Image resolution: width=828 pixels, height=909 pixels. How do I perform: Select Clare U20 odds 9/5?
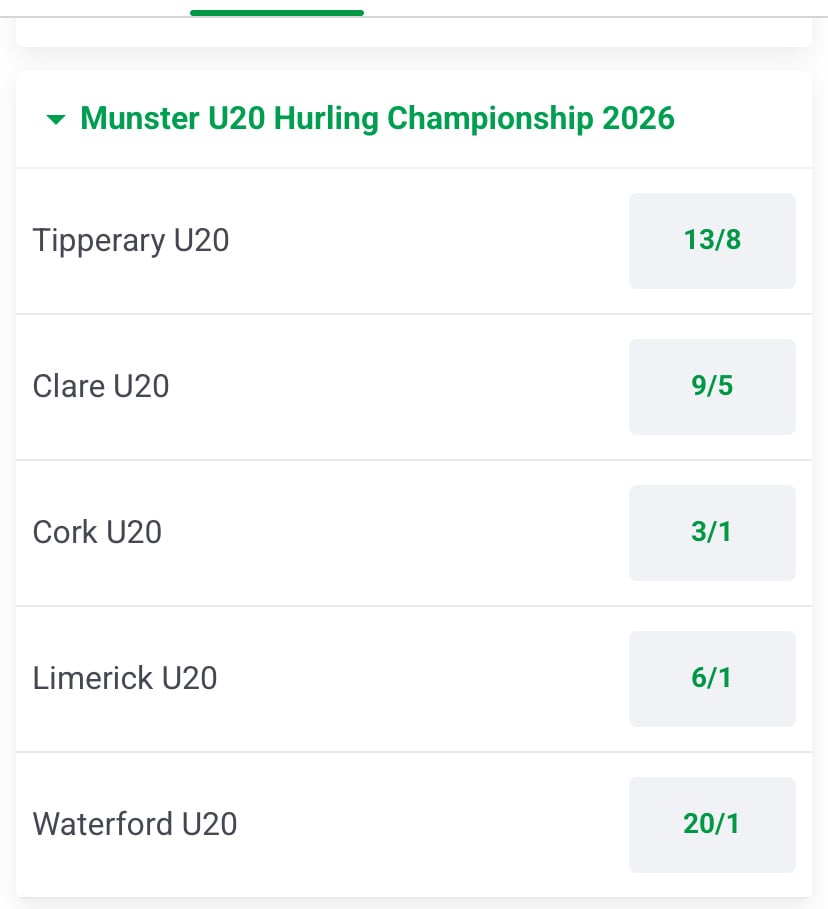click(712, 387)
